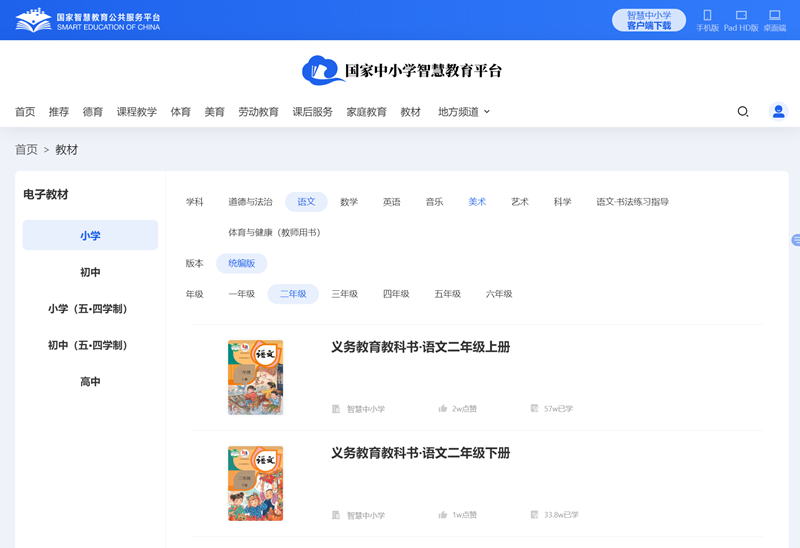Expand the 地方频道 dropdown arrow
Image resolution: width=800 pixels, height=548 pixels.
(x=487, y=112)
